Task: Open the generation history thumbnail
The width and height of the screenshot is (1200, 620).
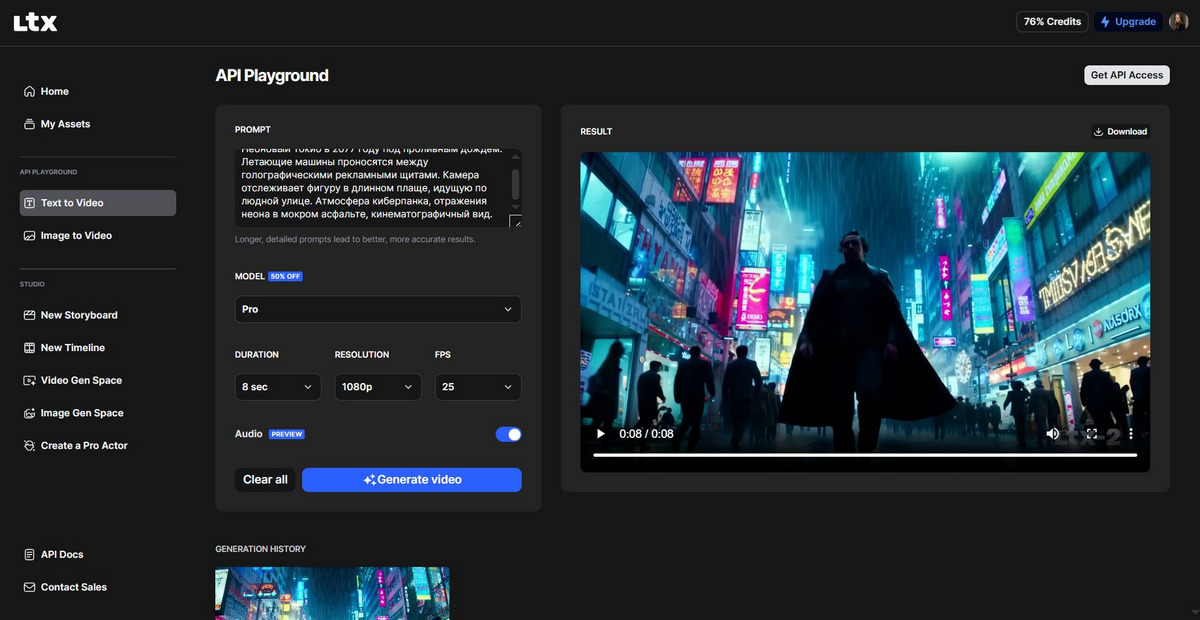Action: point(332,594)
